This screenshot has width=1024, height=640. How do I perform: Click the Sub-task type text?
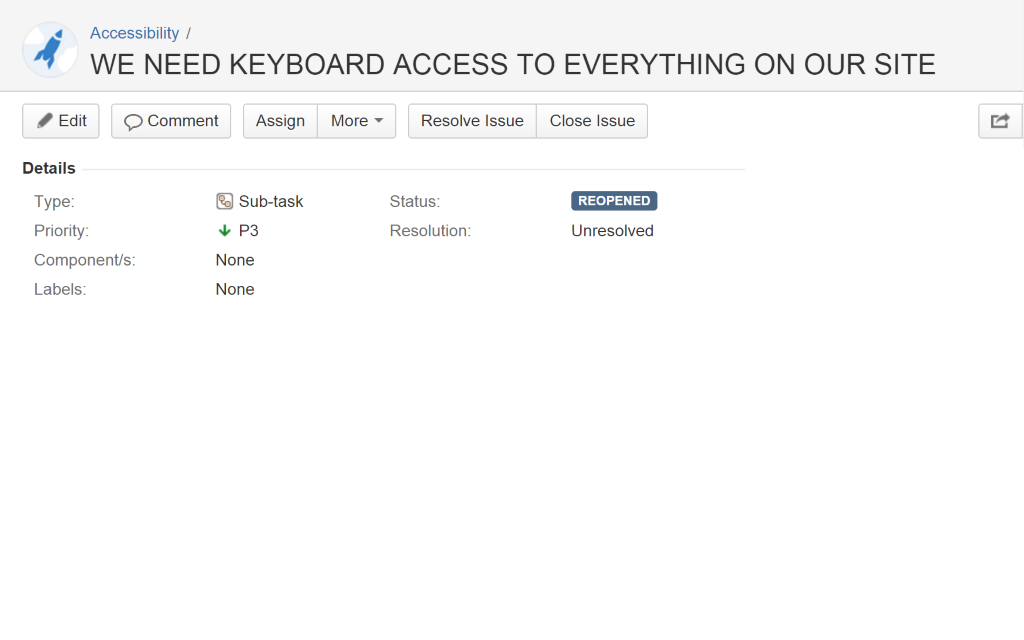[271, 201]
